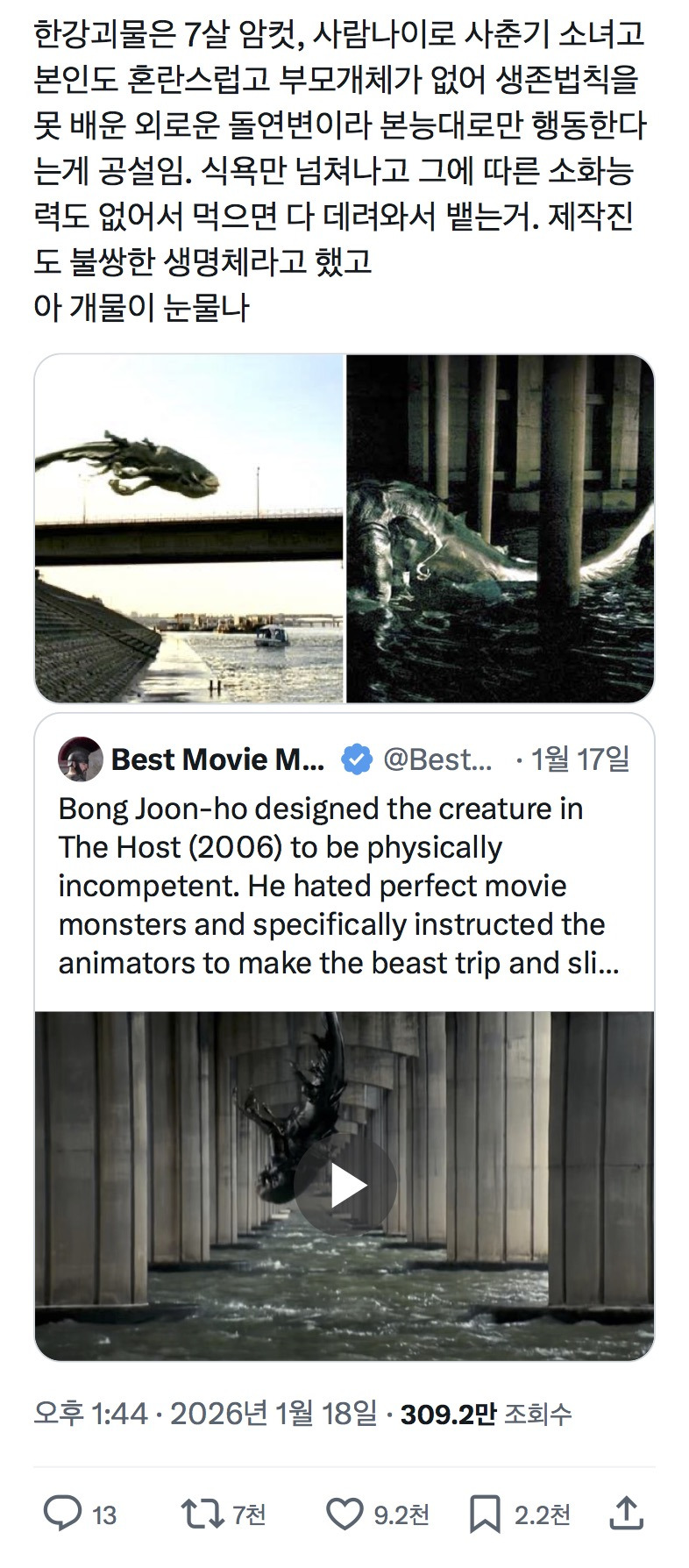The height and width of the screenshot is (1568, 689).
Task: Tap the retweet arrows icon
Action: 201,1514
